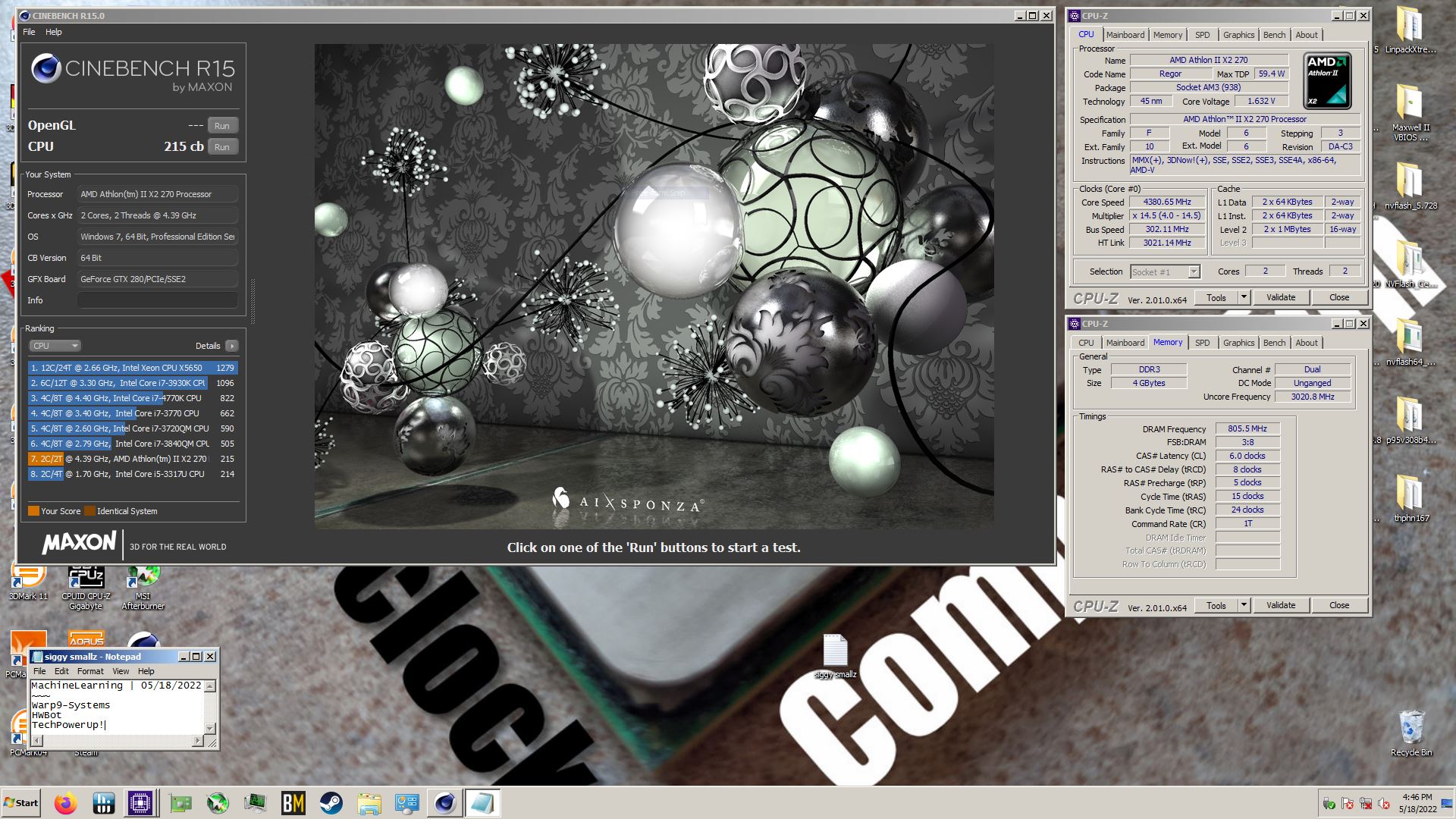The width and height of the screenshot is (1456, 819).
Task: Switch to SPD tab in upper CPU-Z
Action: pyautogui.click(x=1203, y=35)
